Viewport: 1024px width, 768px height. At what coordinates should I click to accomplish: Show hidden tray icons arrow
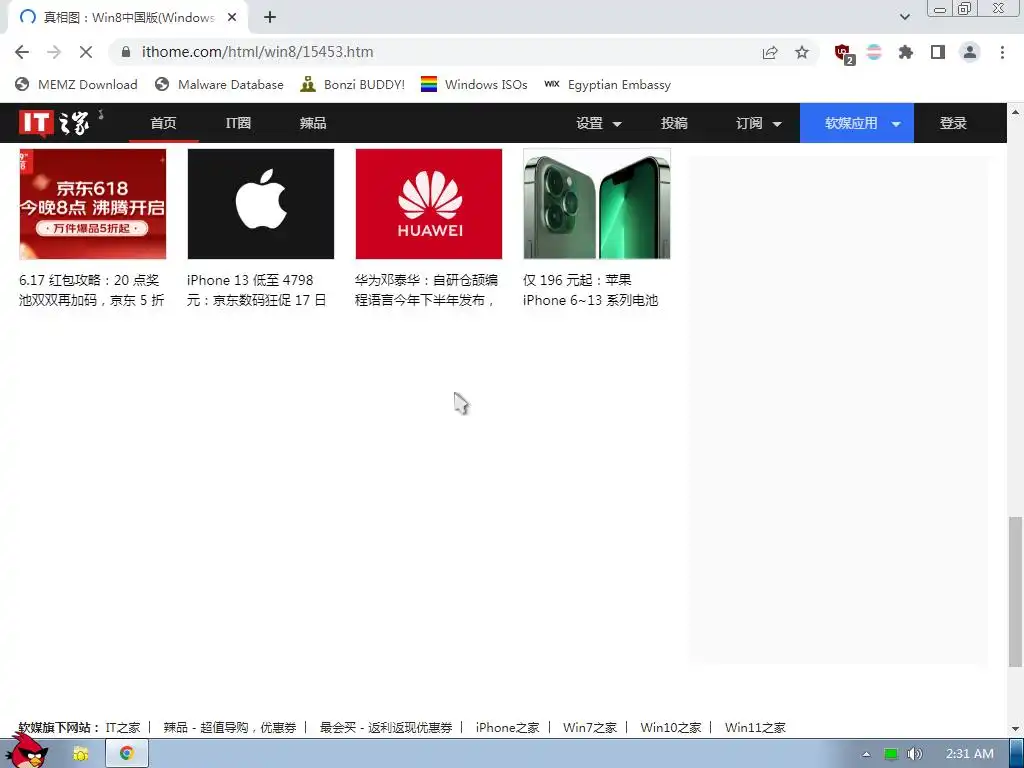click(x=866, y=754)
